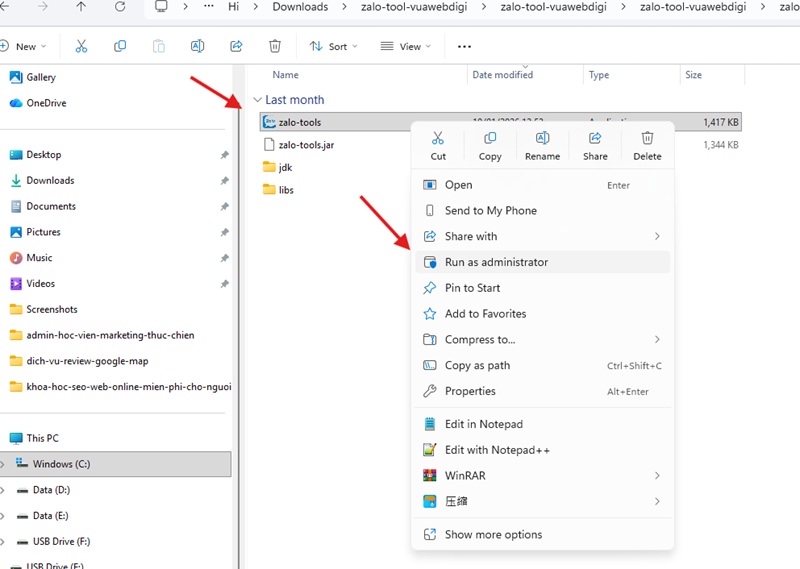This screenshot has width=800, height=569.
Task: Unpin Music using its pin icon
Action: [224, 258]
